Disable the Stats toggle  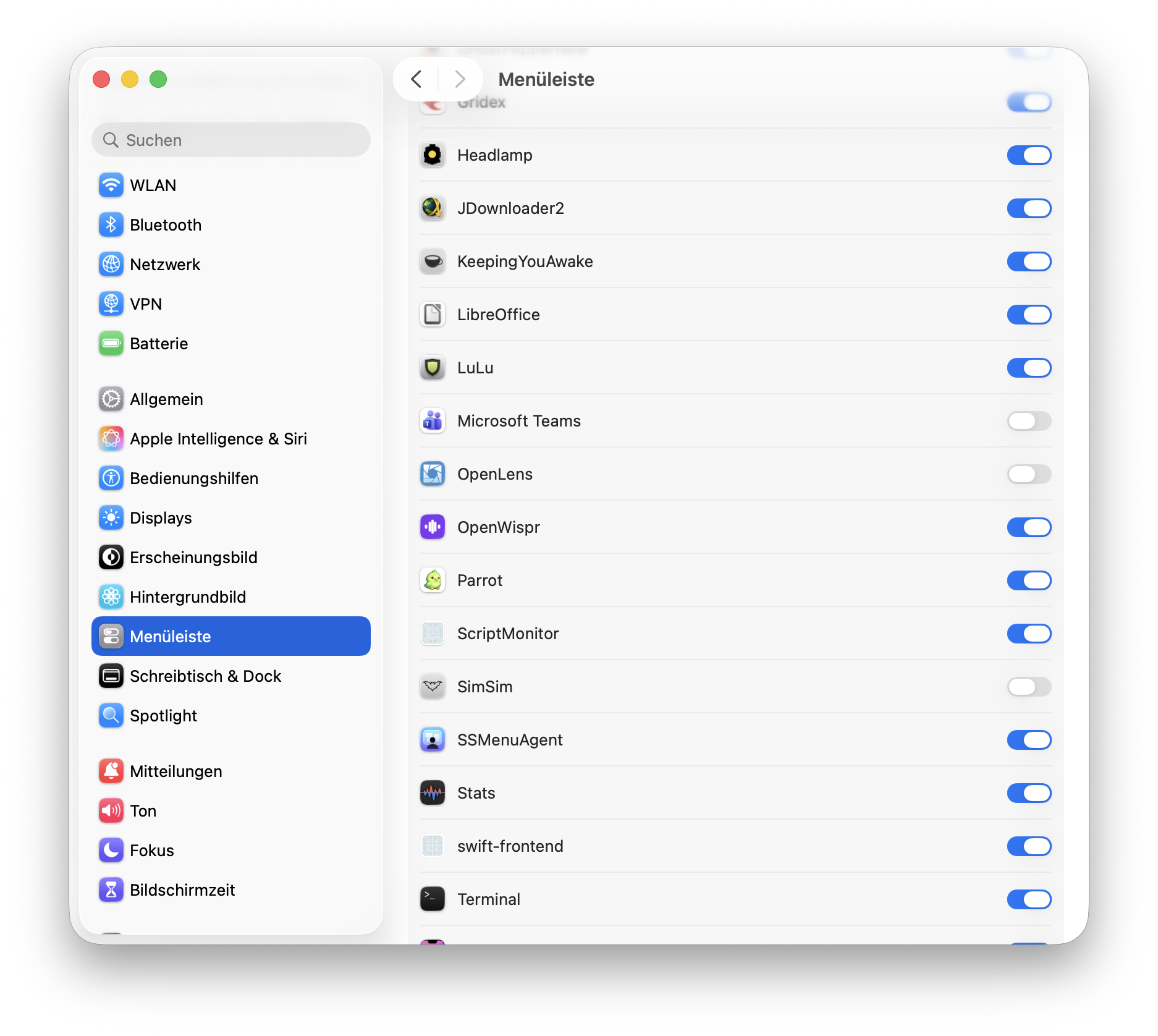(1029, 793)
